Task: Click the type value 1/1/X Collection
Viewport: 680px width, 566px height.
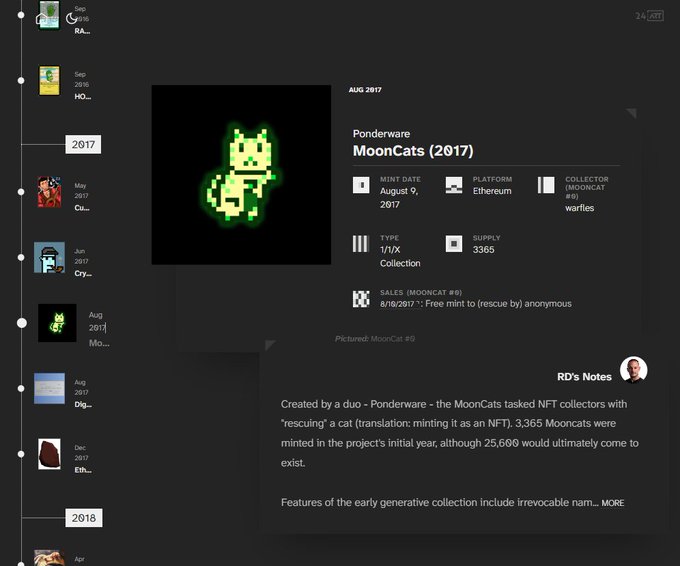Action: click(400, 256)
